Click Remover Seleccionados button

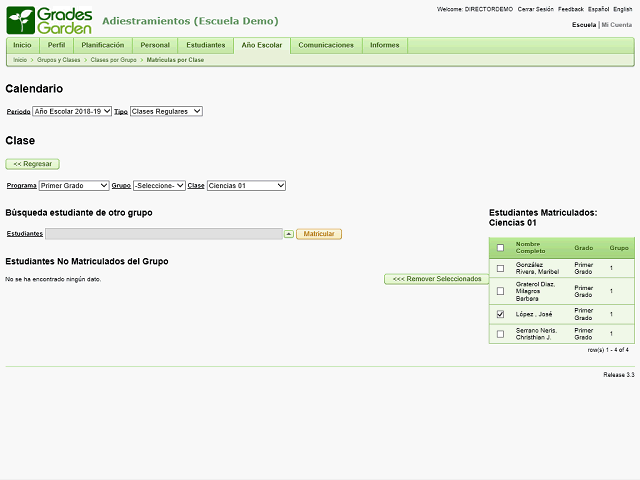[x=436, y=279]
